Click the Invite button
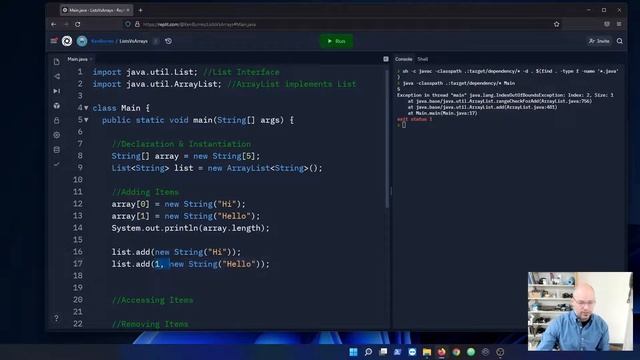 pos(599,41)
